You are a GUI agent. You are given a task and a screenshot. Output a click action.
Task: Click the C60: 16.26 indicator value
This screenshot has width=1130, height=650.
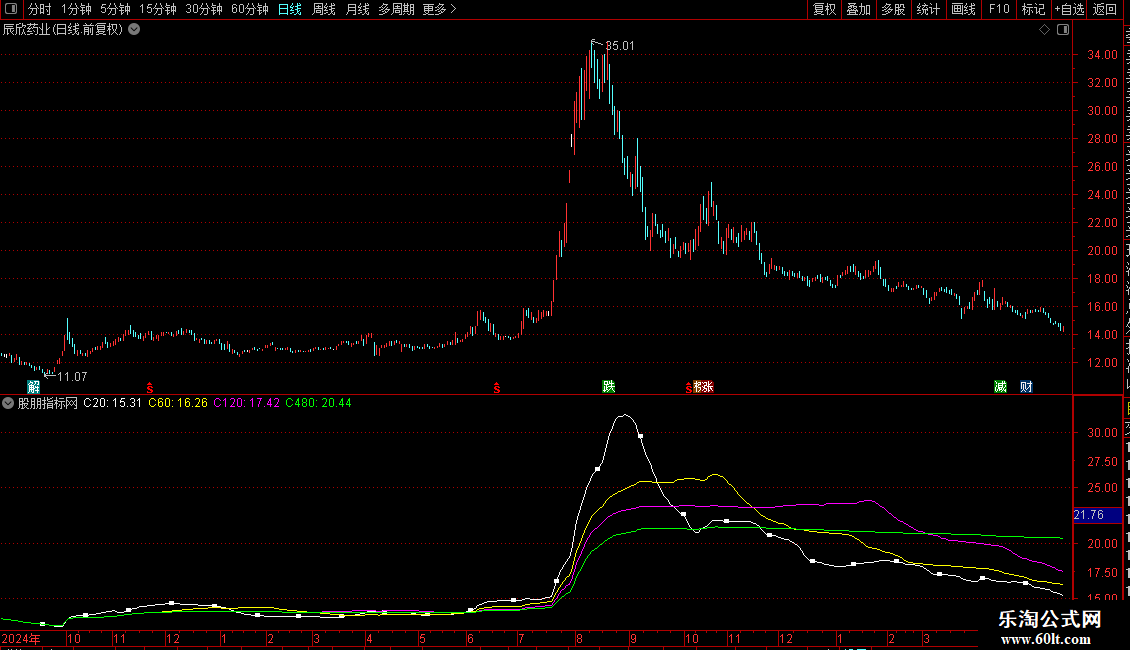178,404
